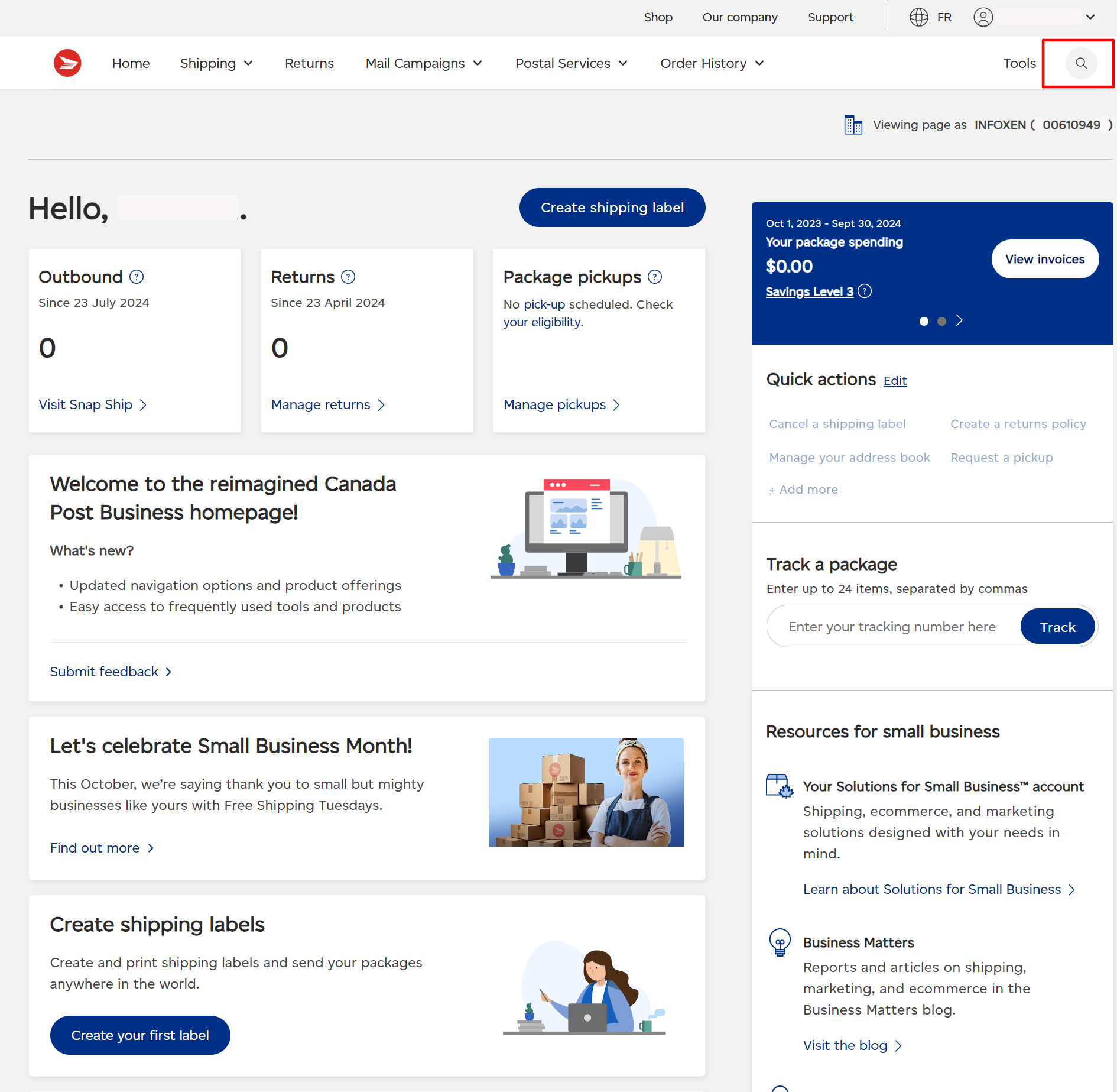This screenshot has width=1117, height=1092.
Task: Click the Business Matters lightbulb icon
Action: click(780, 942)
